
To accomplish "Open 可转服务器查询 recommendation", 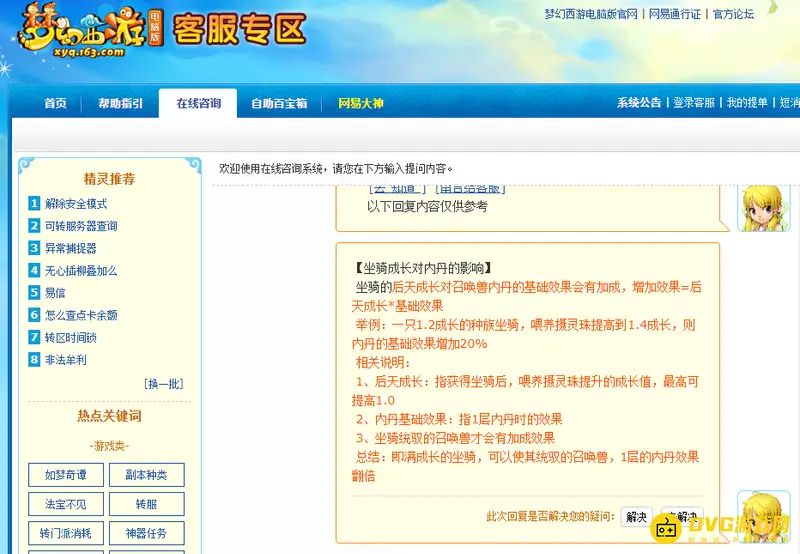I will (x=81, y=226).
